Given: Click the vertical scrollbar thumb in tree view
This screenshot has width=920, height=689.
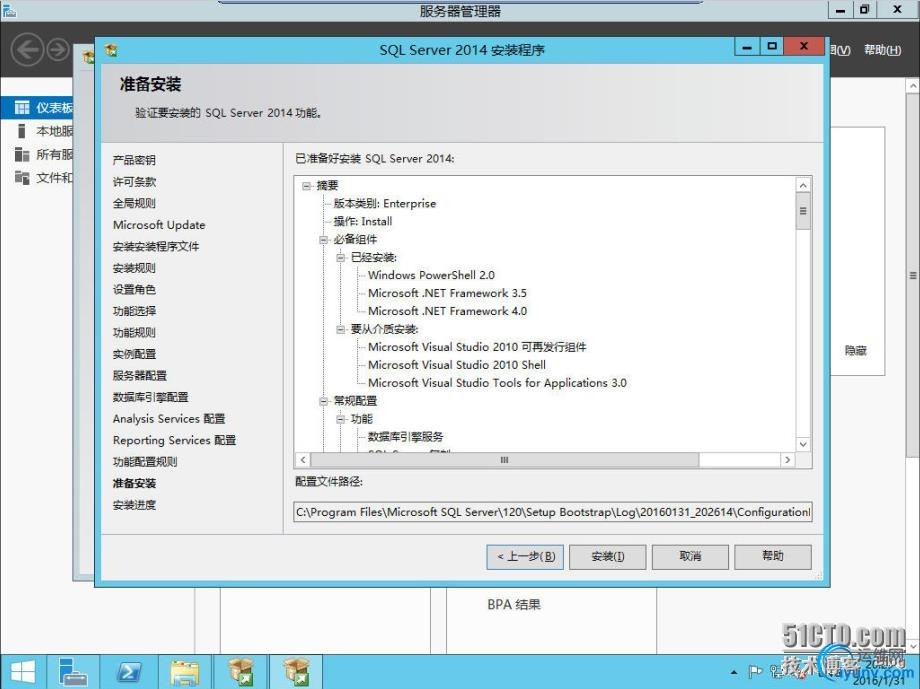Looking at the screenshot, I should click(803, 211).
